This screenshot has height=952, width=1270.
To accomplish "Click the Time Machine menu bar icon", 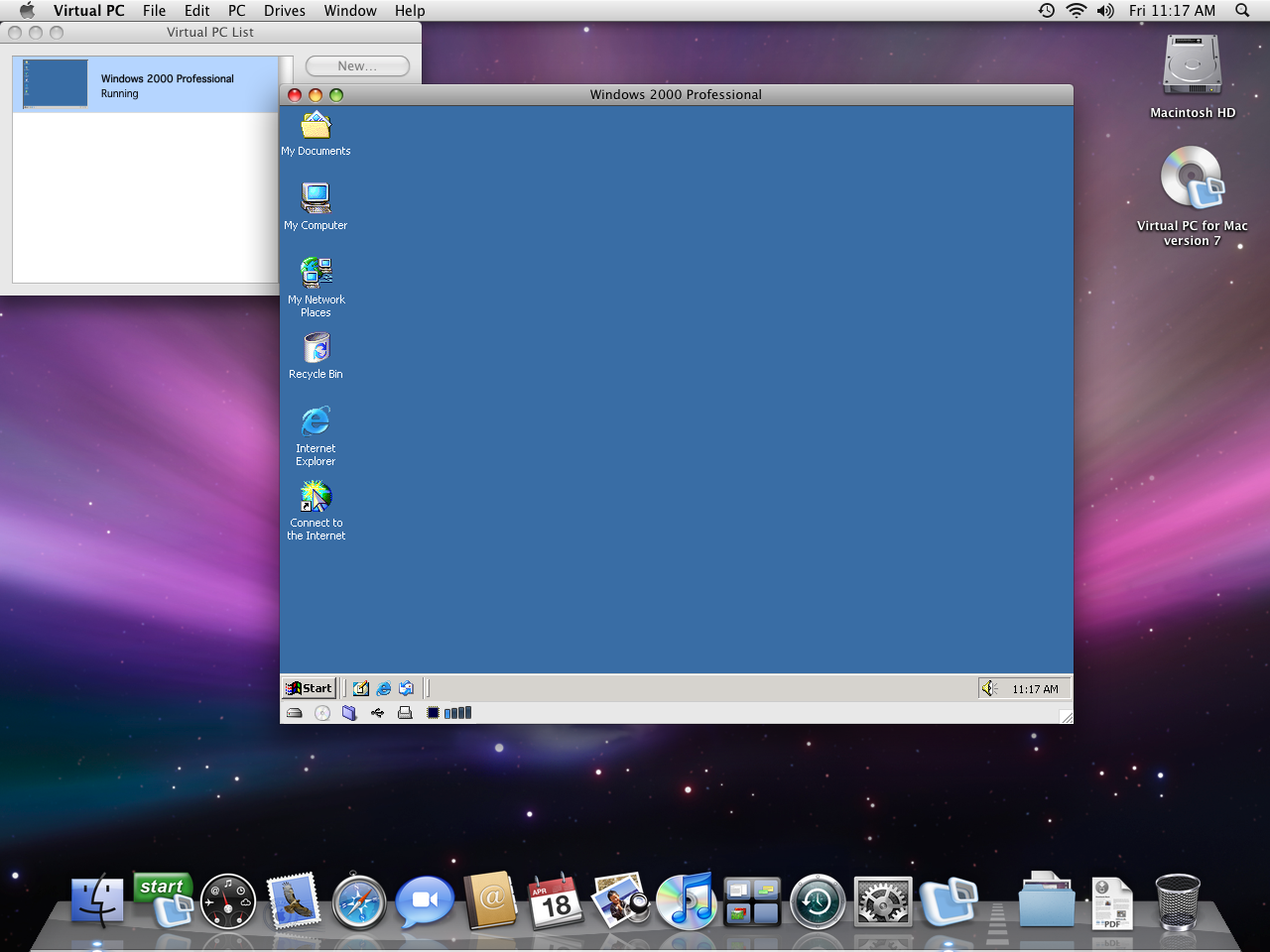I will 1047,11.
